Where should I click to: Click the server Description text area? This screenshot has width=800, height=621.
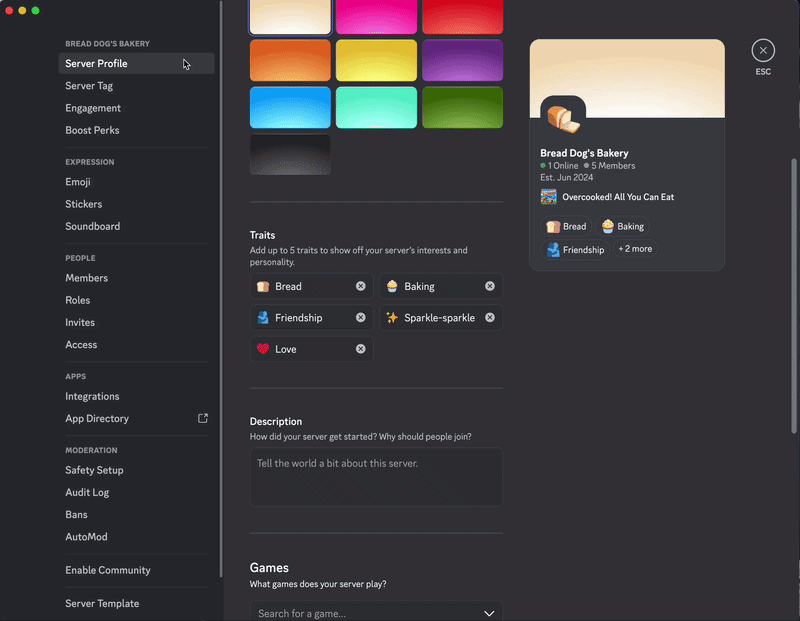376,477
